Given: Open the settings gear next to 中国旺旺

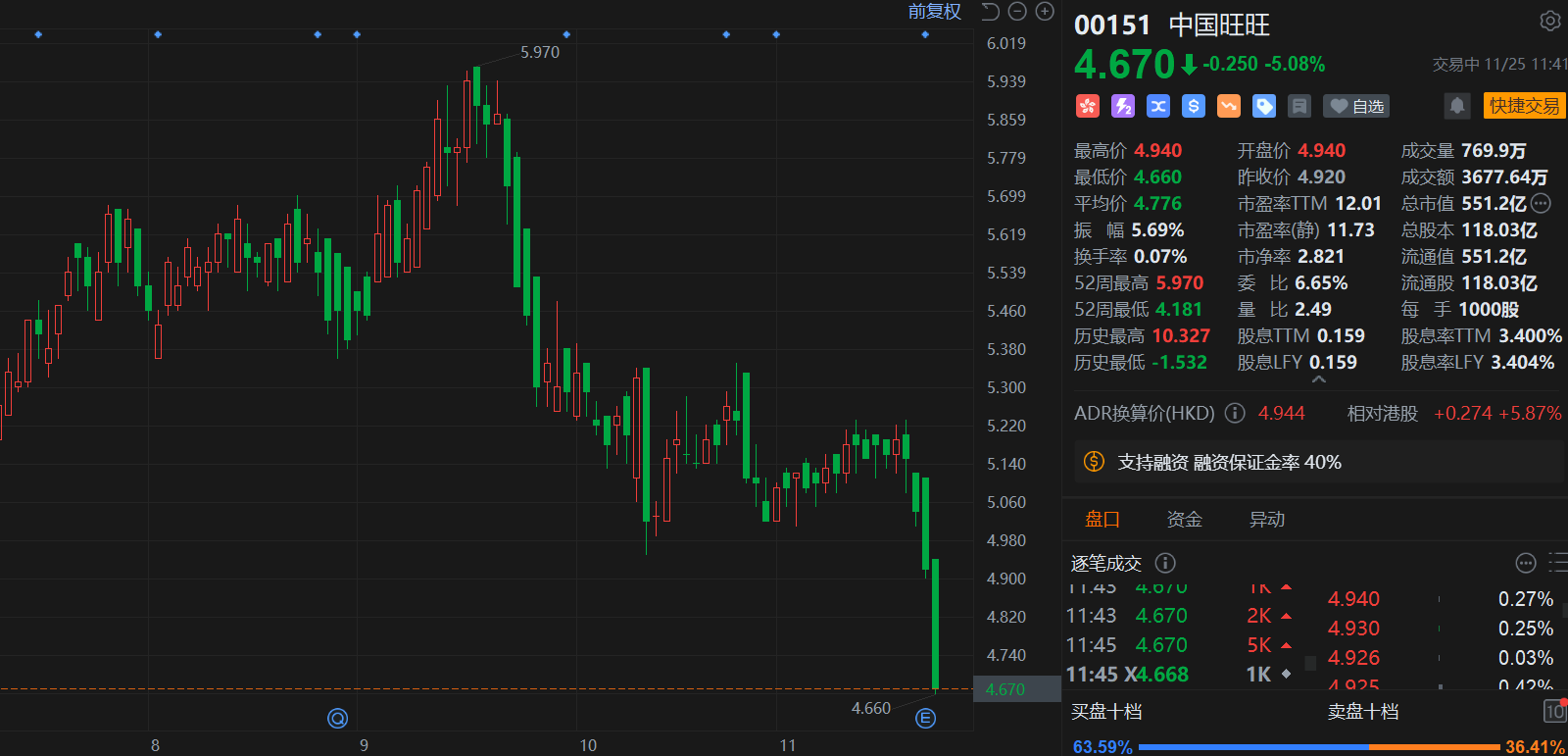Looking at the screenshot, I should click(1549, 21).
